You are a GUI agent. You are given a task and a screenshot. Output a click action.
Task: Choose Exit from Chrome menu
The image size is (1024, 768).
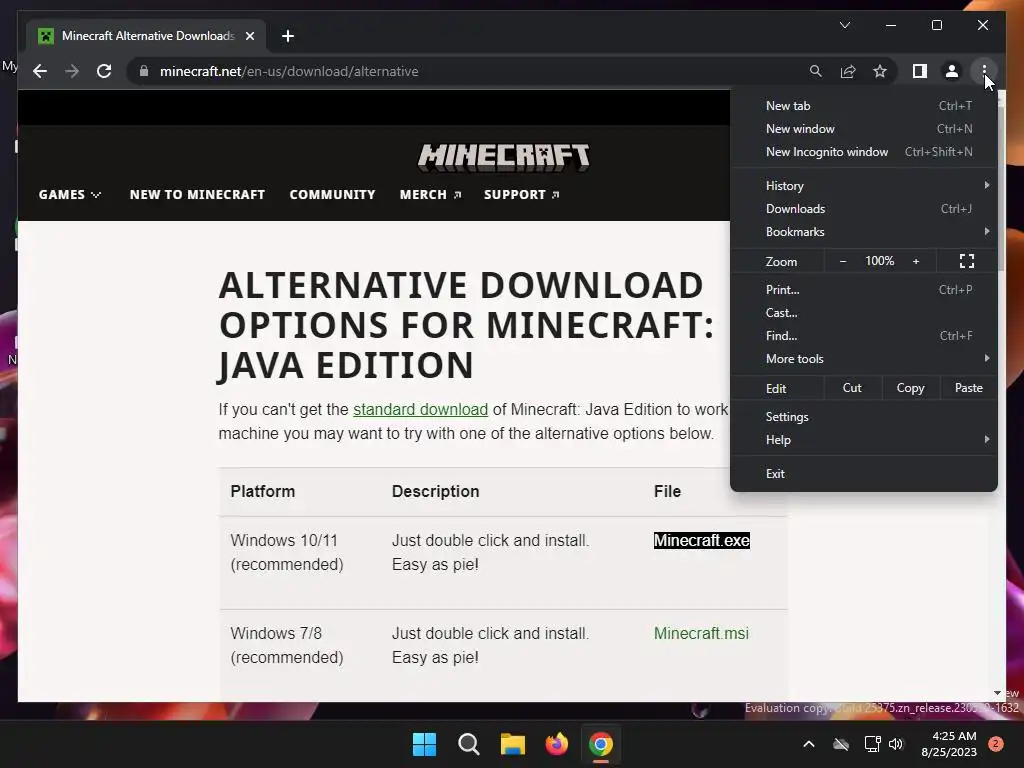tap(864, 473)
